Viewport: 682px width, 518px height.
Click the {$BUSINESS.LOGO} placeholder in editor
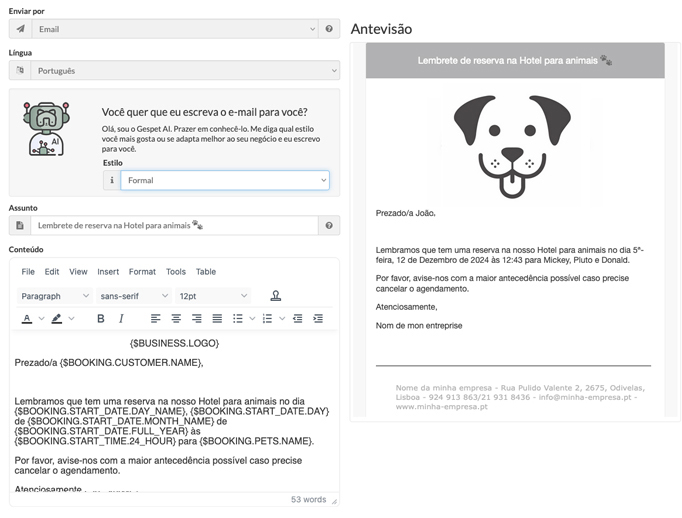[x=174, y=343]
